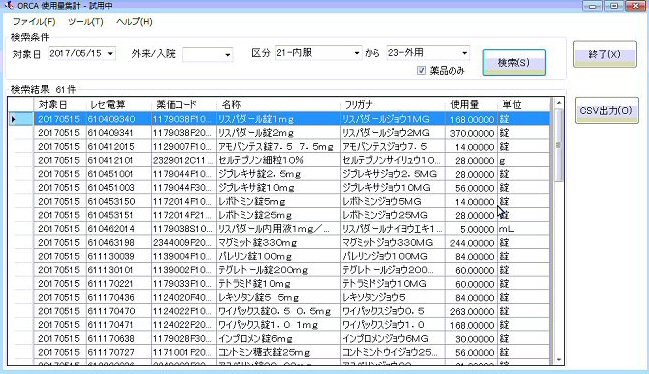Screen dimensions: 649x374
Task: Click scrollbar up arrow in results grid
Action: (x=559, y=103)
